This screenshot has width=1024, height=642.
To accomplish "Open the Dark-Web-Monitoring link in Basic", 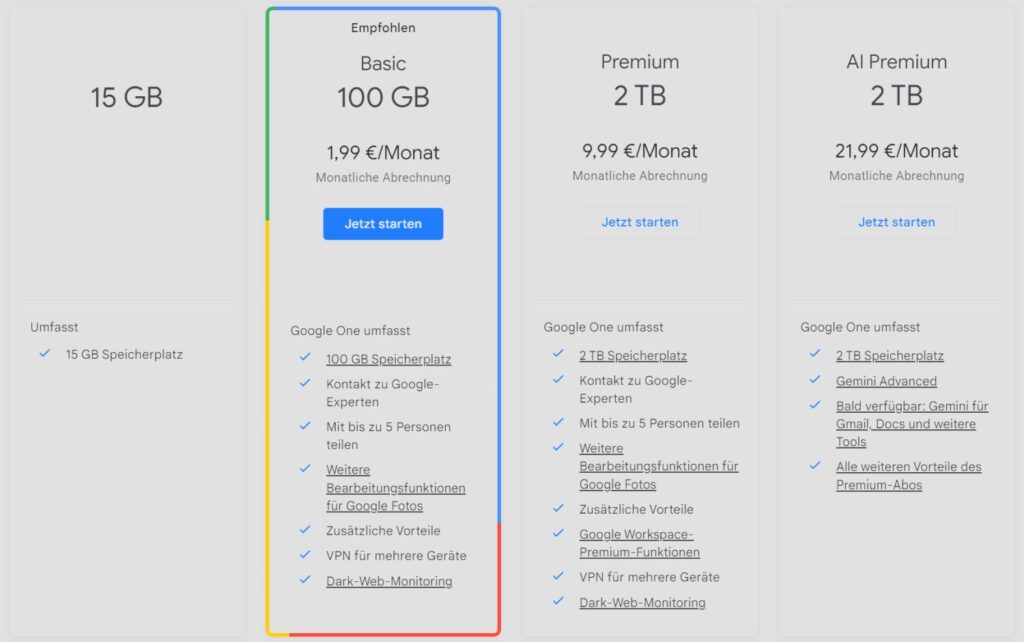I will click(x=389, y=581).
